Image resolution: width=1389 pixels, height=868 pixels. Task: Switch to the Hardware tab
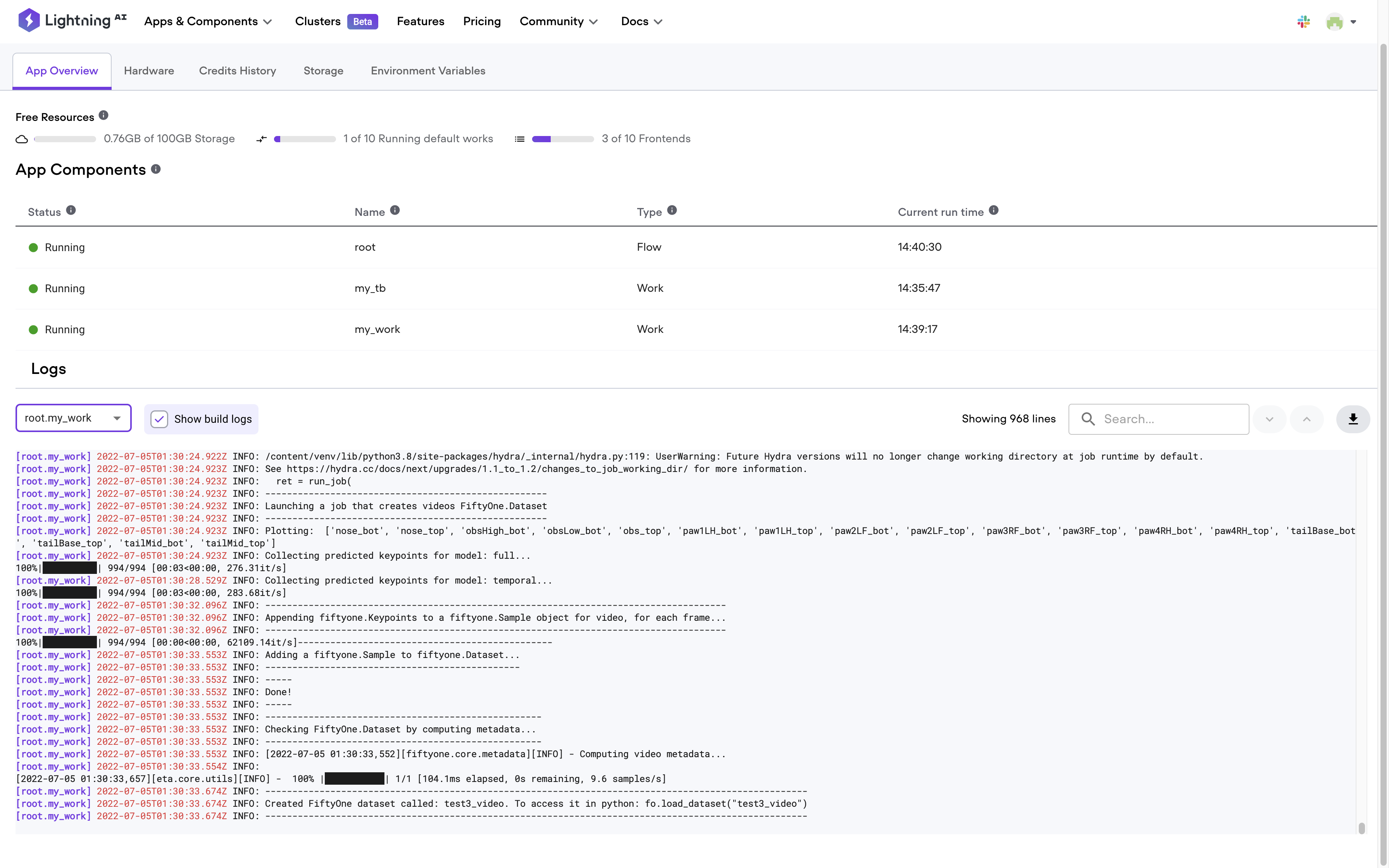pyautogui.click(x=149, y=71)
